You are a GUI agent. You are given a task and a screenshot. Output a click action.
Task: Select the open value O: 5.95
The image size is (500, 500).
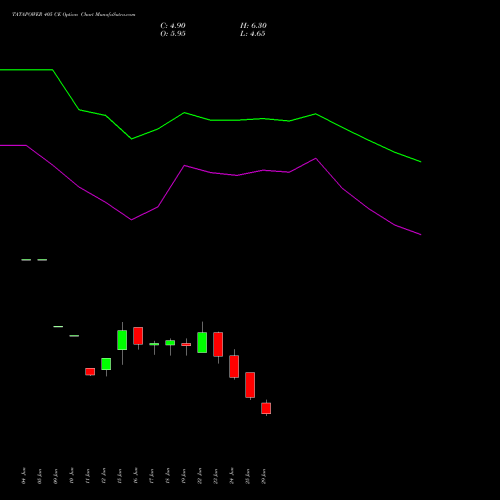click(173, 34)
